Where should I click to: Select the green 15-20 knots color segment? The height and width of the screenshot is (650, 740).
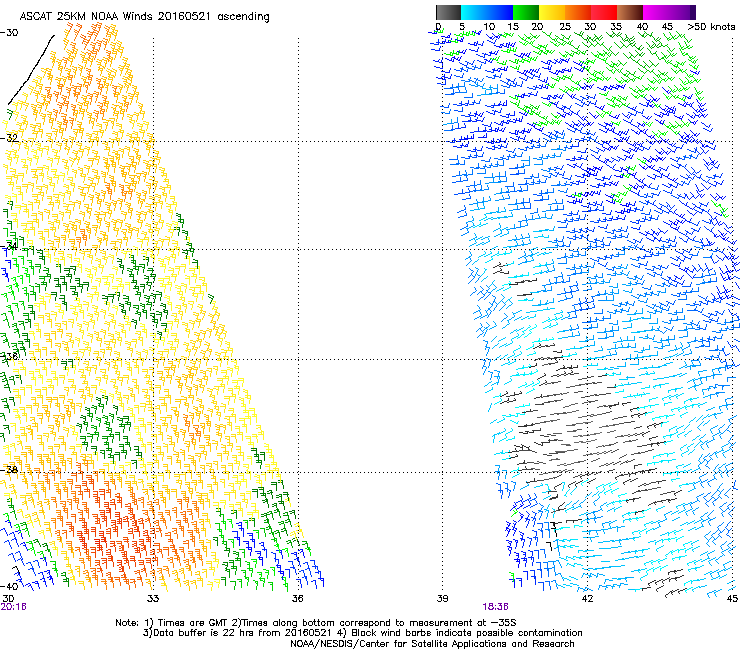click(x=526, y=12)
